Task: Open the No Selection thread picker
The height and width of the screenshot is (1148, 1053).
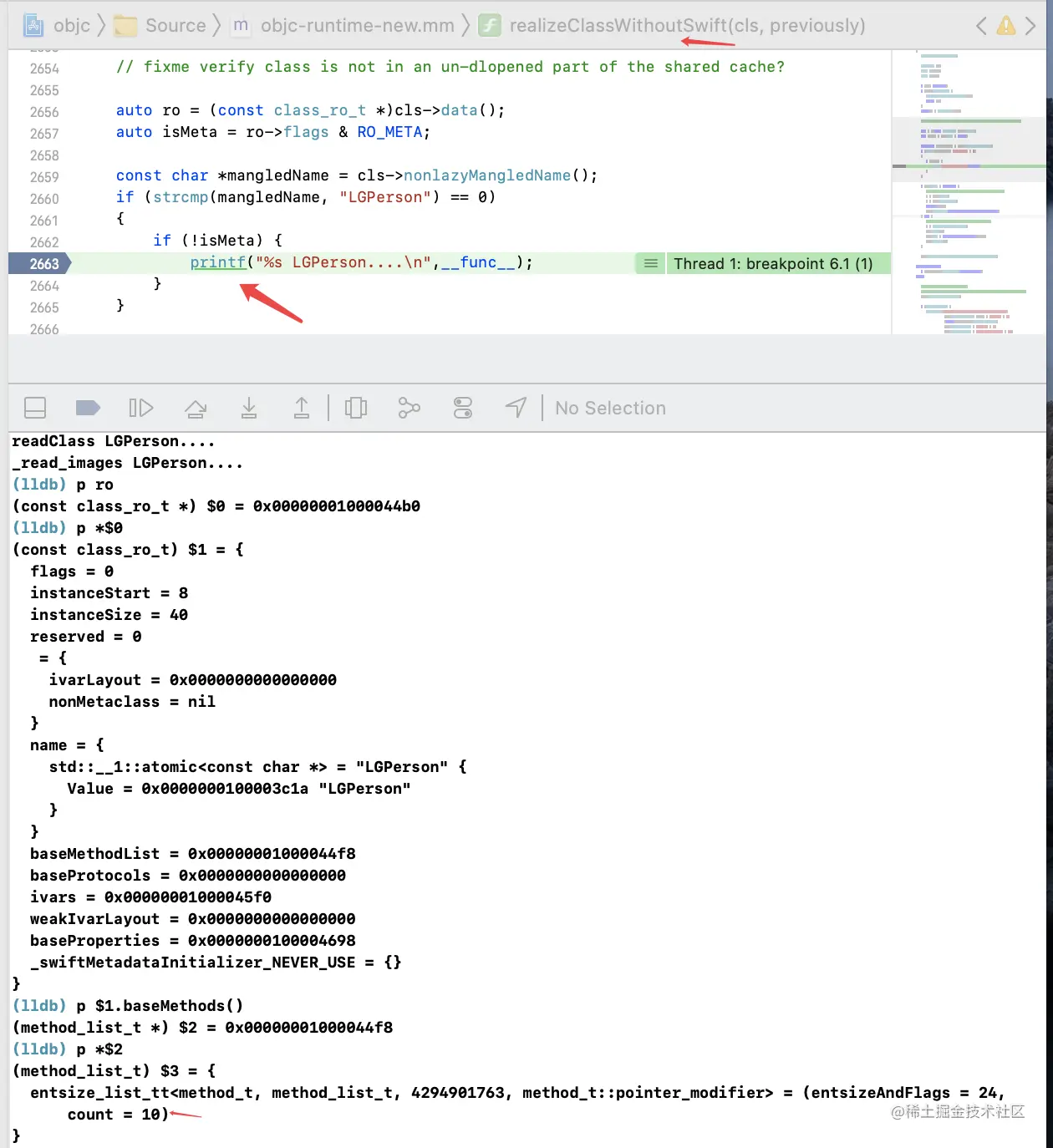Action: tap(611, 408)
